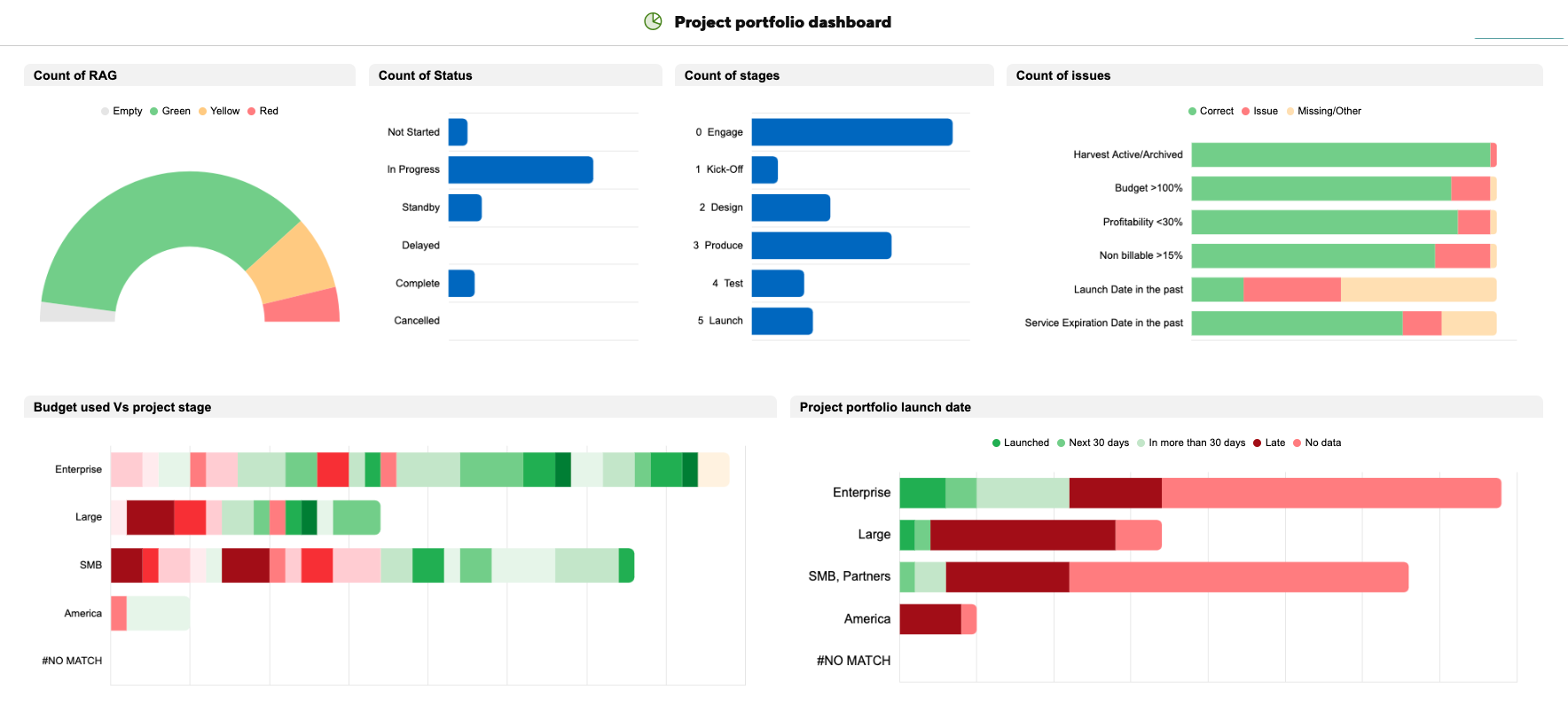Click red Issue segment of Budget >100%
1568x721 pixels.
point(1470,188)
